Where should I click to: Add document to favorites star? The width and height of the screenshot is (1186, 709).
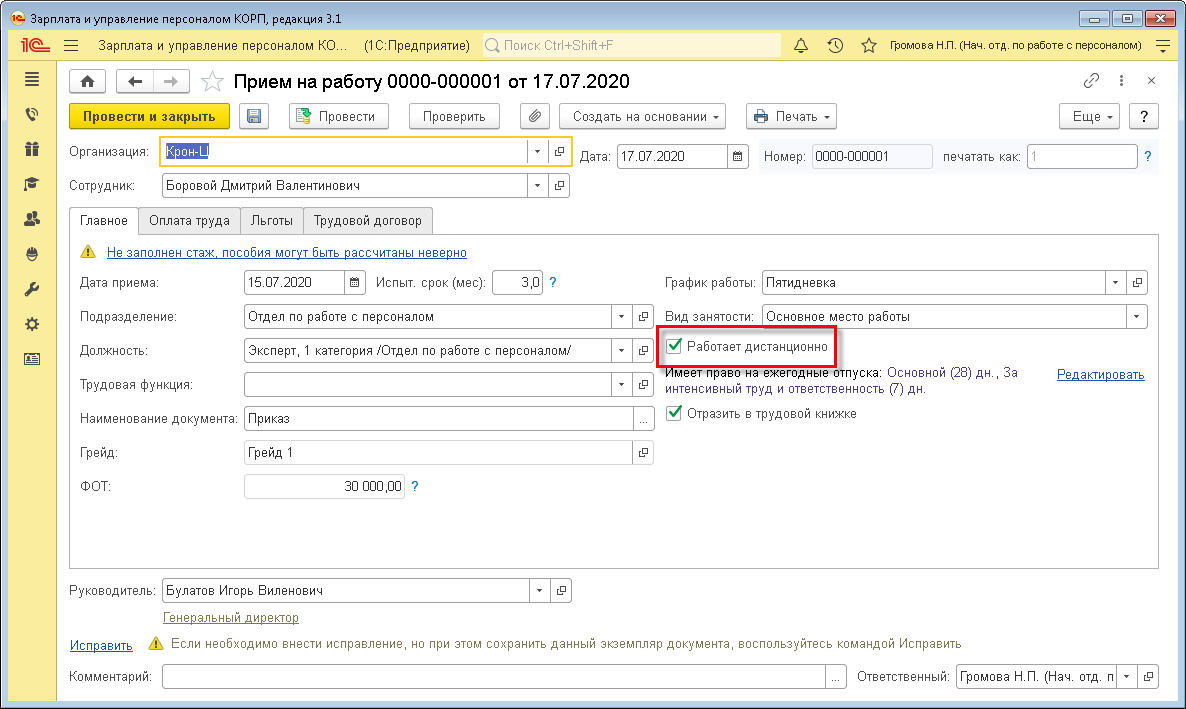[x=211, y=82]
